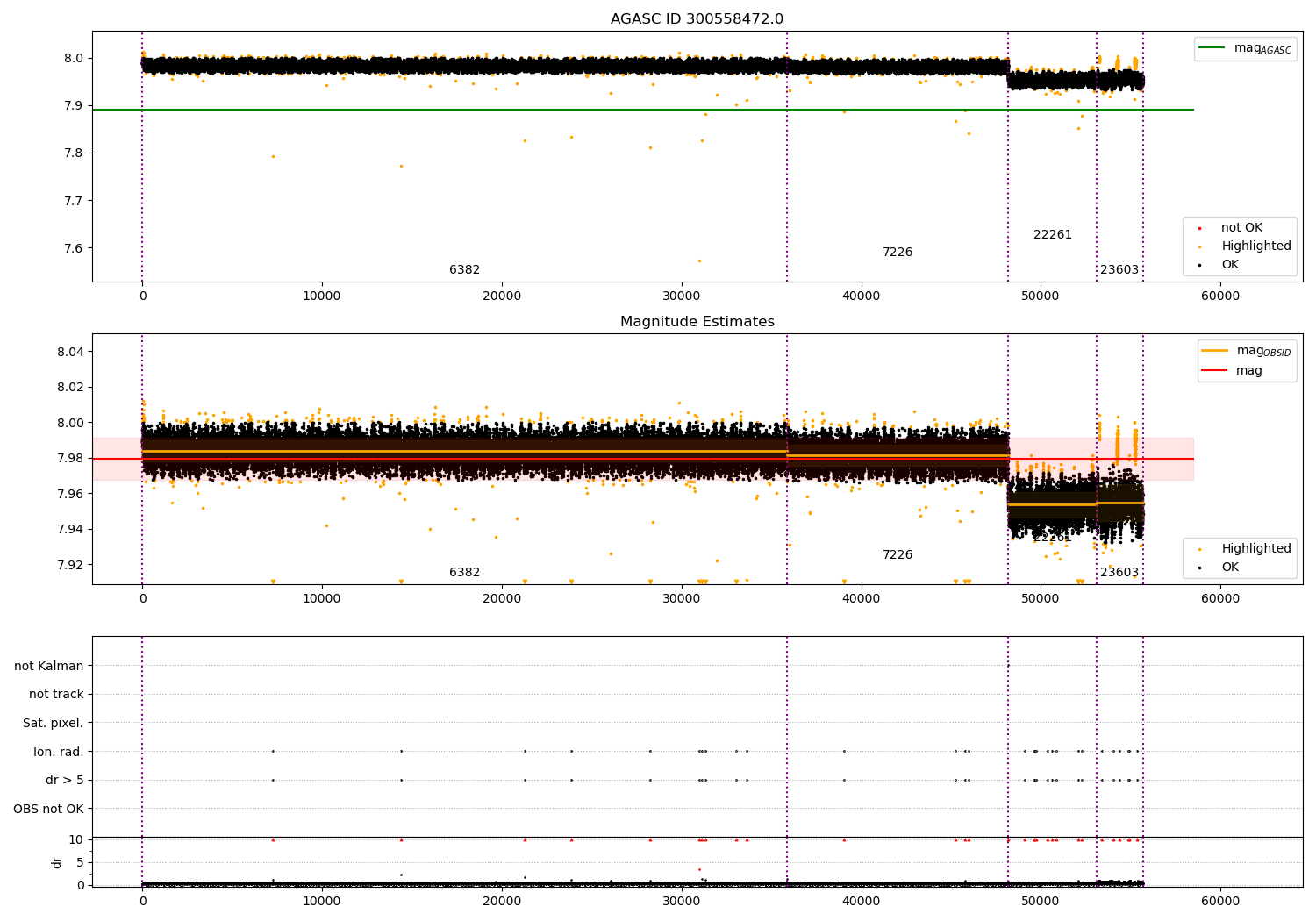The height and width of the screenshot is (921, 1316).
Task: Click the red 'mag' legend entry in middle plot
Action: [1248, 371]
